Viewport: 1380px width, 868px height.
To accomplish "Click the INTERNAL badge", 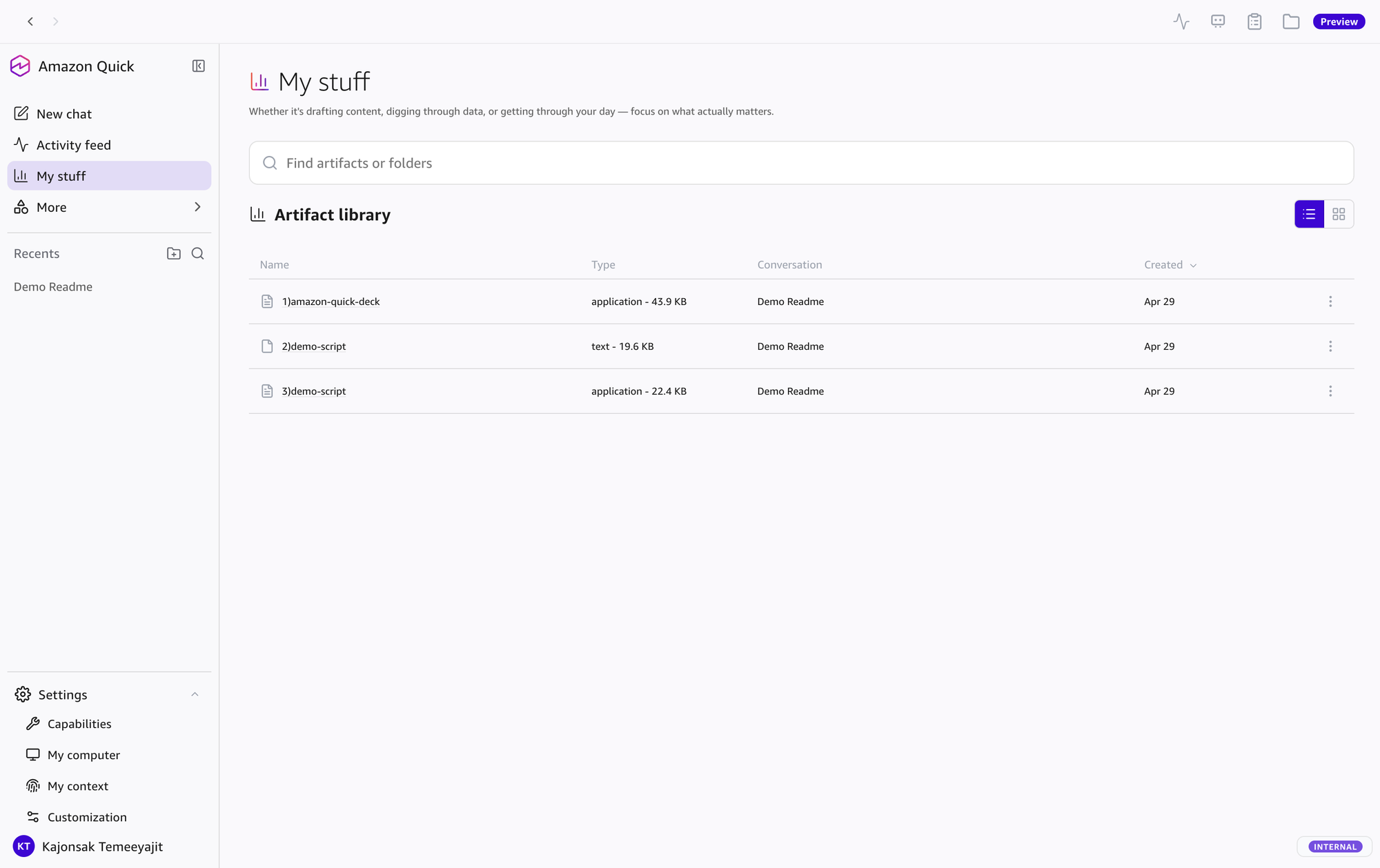I will point(1334,847).
